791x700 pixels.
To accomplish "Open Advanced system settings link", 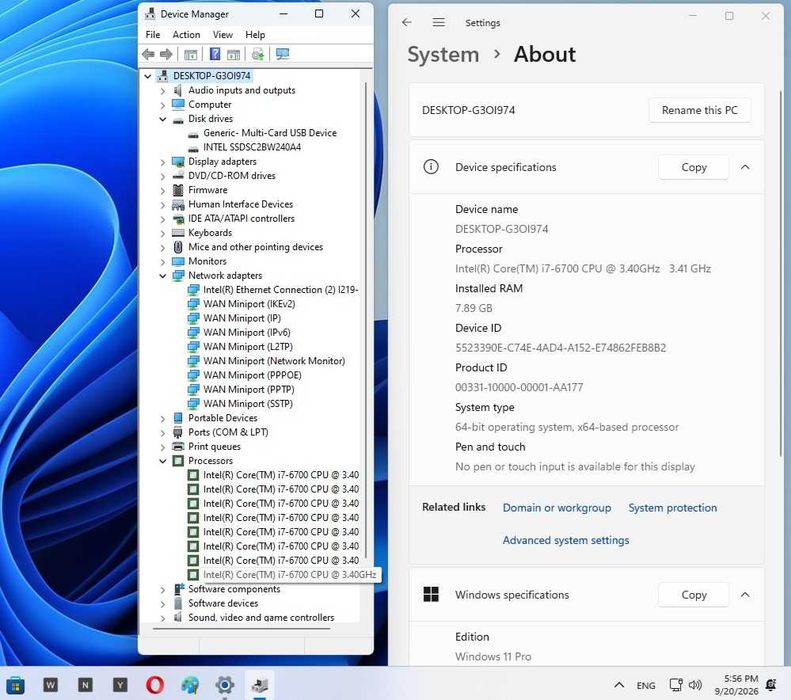I will point(566,540).
